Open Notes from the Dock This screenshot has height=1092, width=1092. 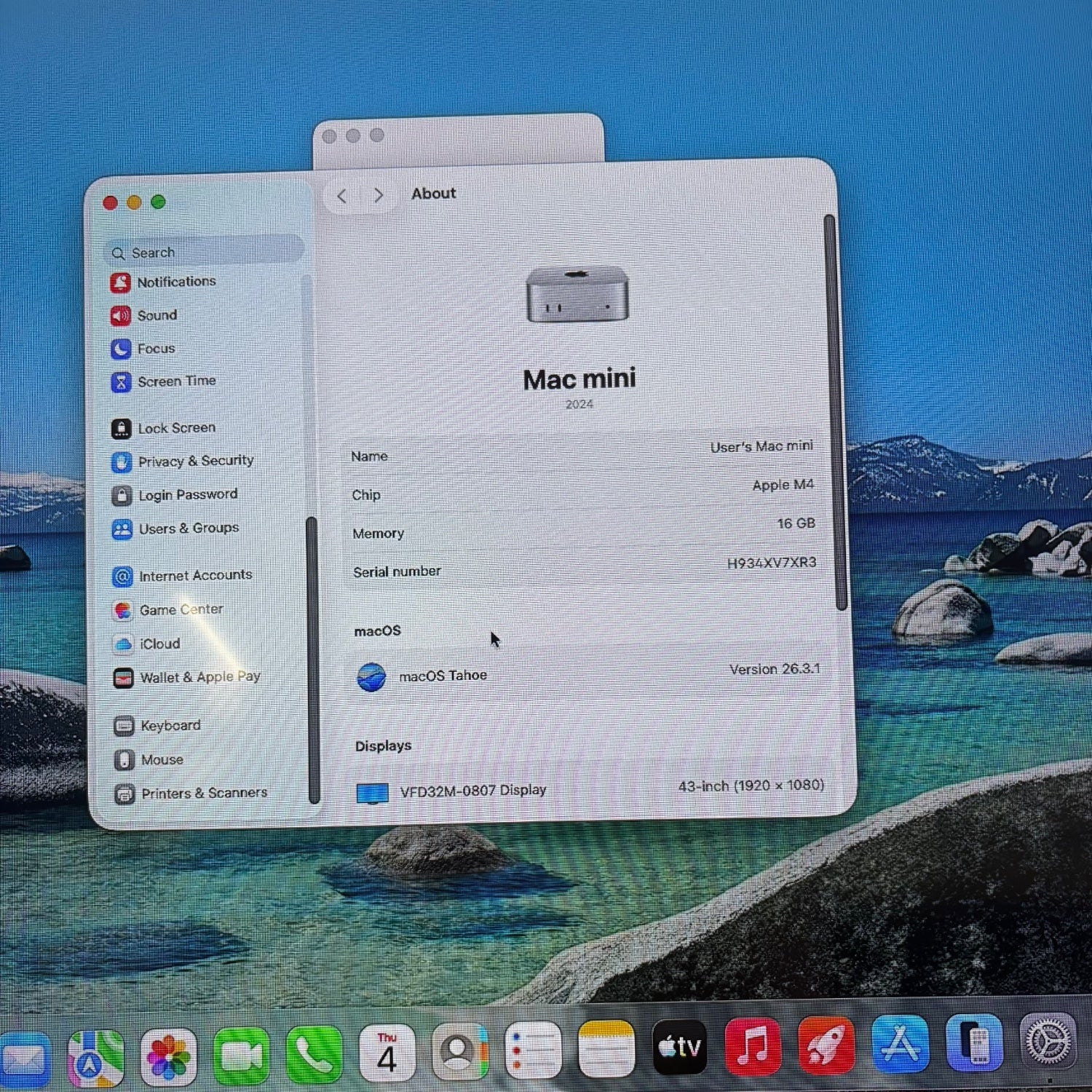(x=606, y=1048)
